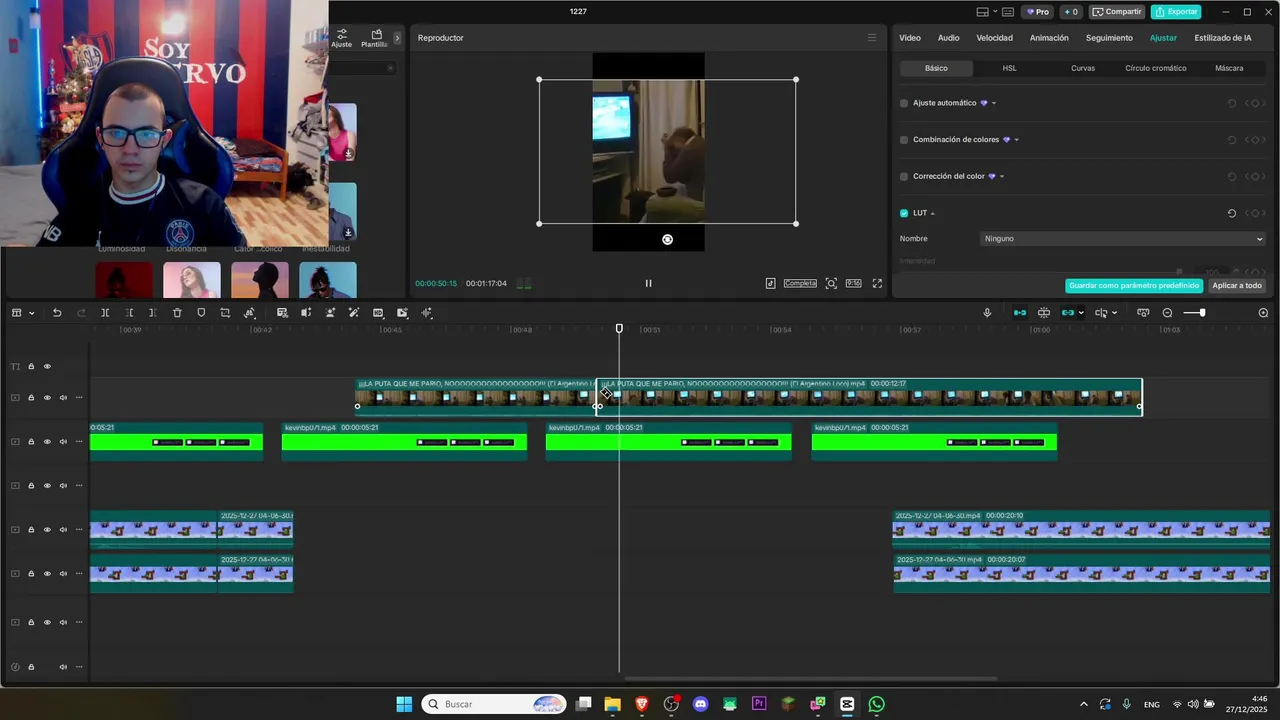Add a marker with the shield icon

point(201,313)
